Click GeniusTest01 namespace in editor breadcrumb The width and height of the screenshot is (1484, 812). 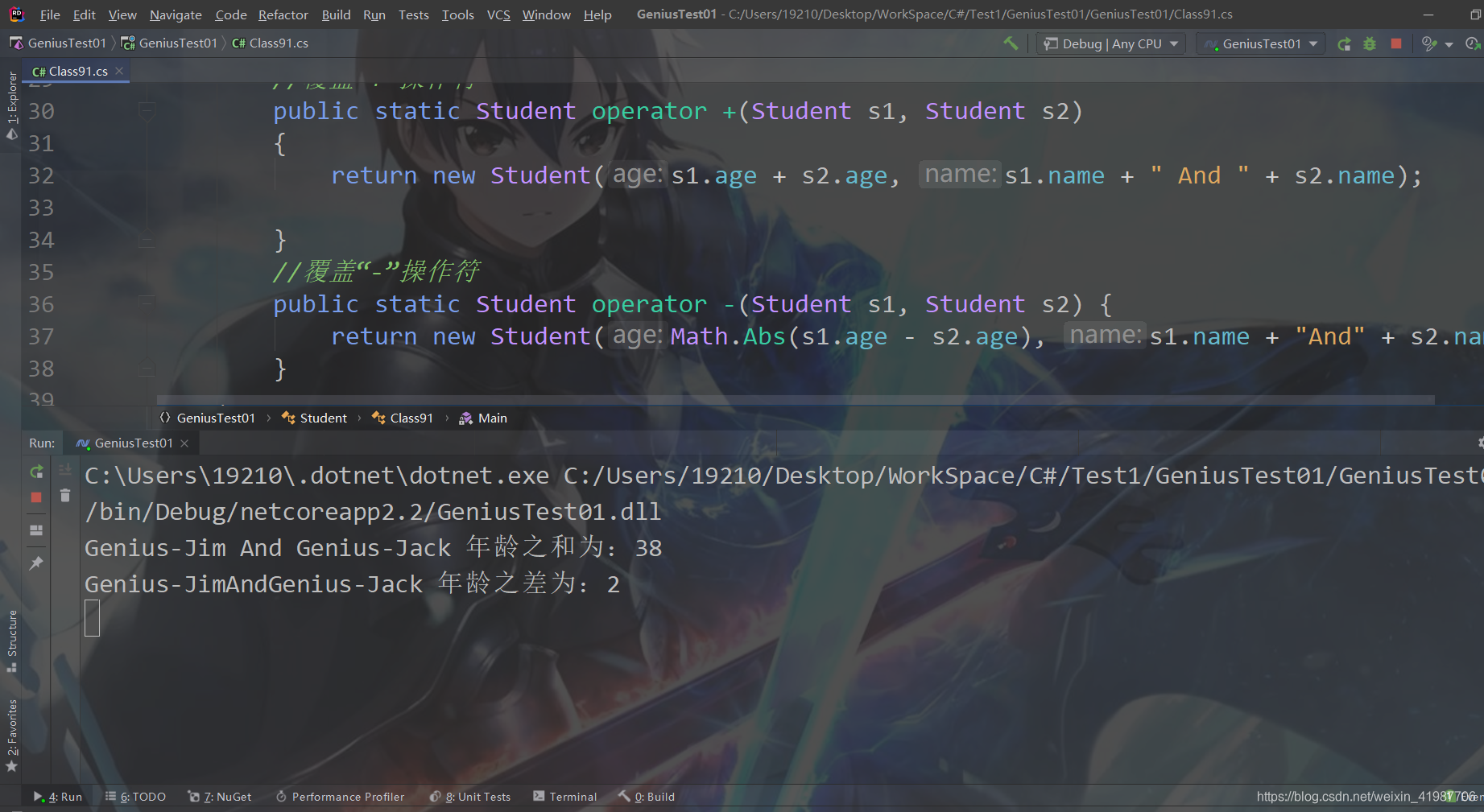pyautogui.click(x=207, y=418)
